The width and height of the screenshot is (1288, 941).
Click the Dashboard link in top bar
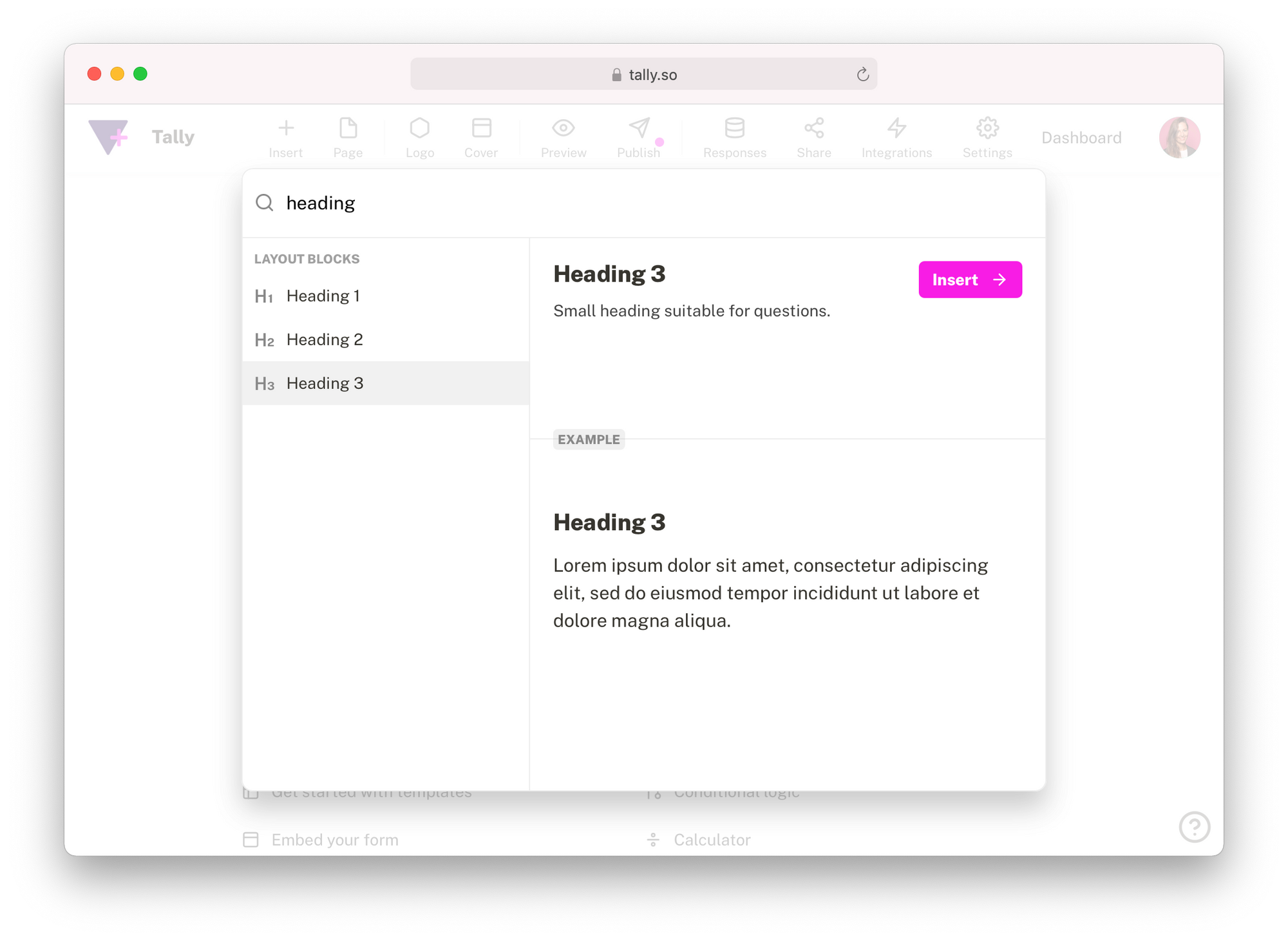(x=1079, y=136)
